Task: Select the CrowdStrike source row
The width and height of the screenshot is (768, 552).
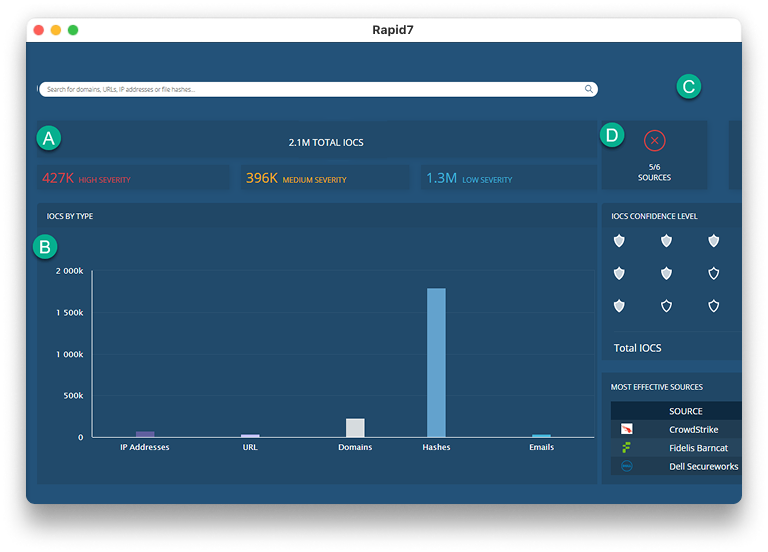Action: coord(676,429)
